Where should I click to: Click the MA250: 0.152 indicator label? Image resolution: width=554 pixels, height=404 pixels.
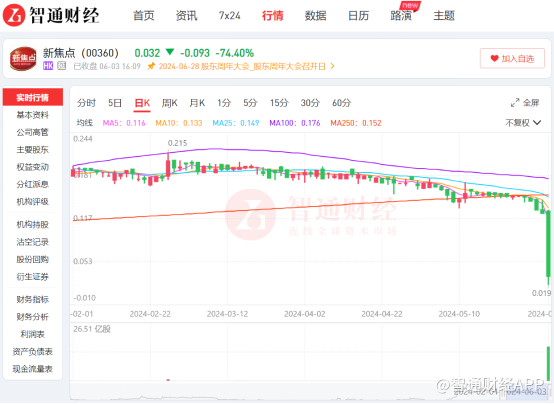[356, 123]
